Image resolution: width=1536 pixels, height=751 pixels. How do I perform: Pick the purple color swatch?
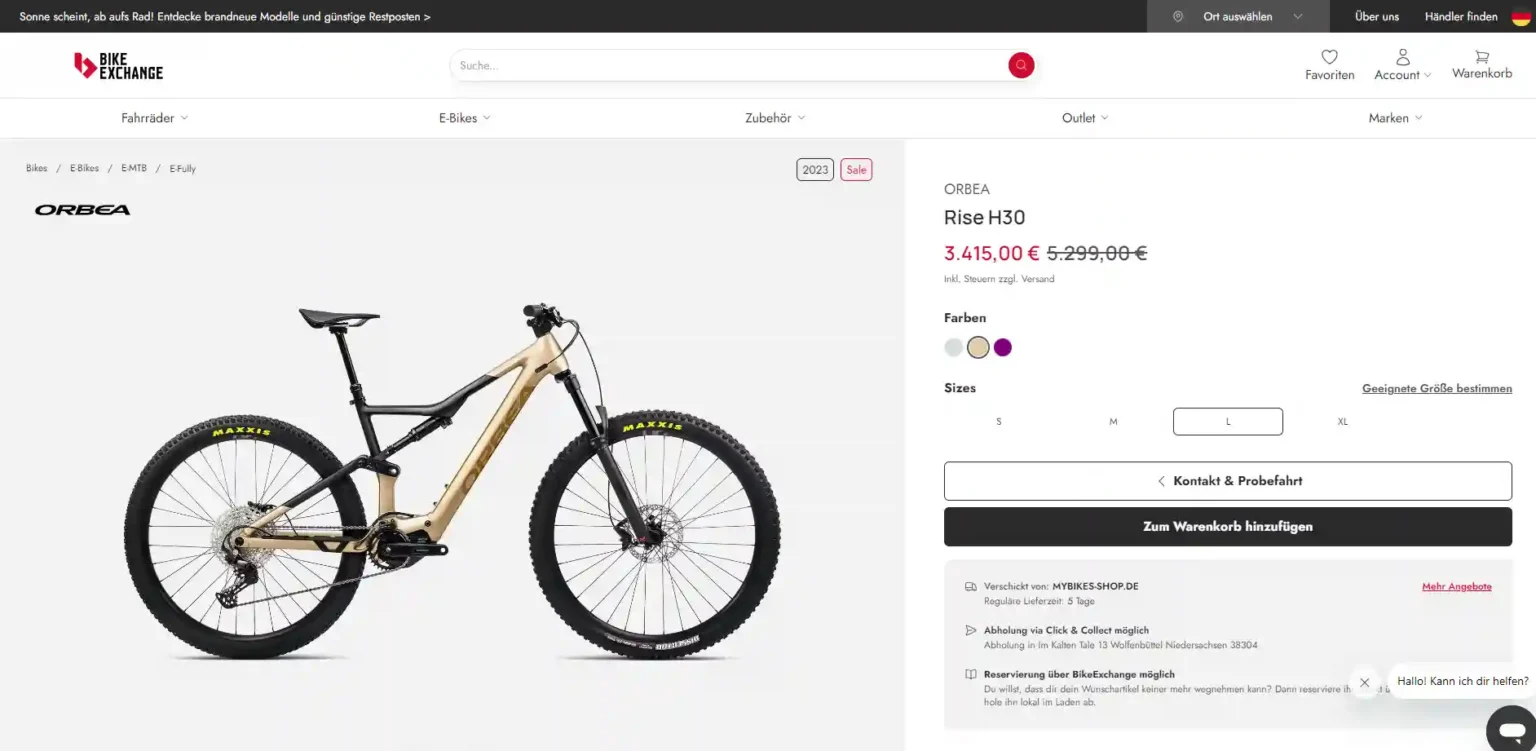[1002, 347]
